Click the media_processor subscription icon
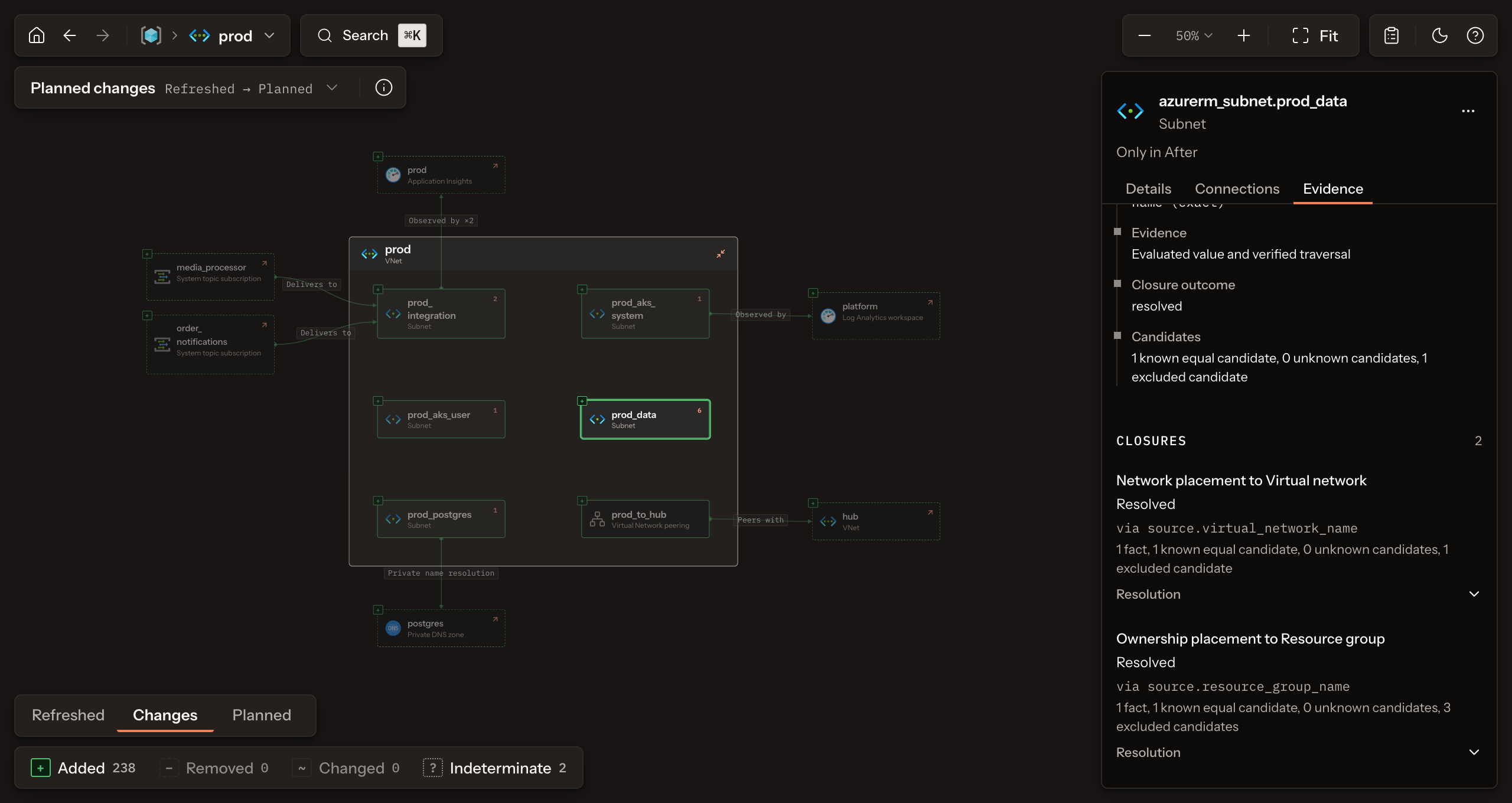 (162, 277)
